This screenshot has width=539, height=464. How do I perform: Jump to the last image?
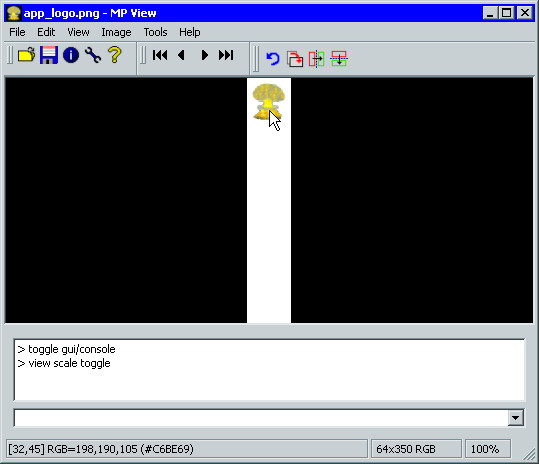point(226,55)
